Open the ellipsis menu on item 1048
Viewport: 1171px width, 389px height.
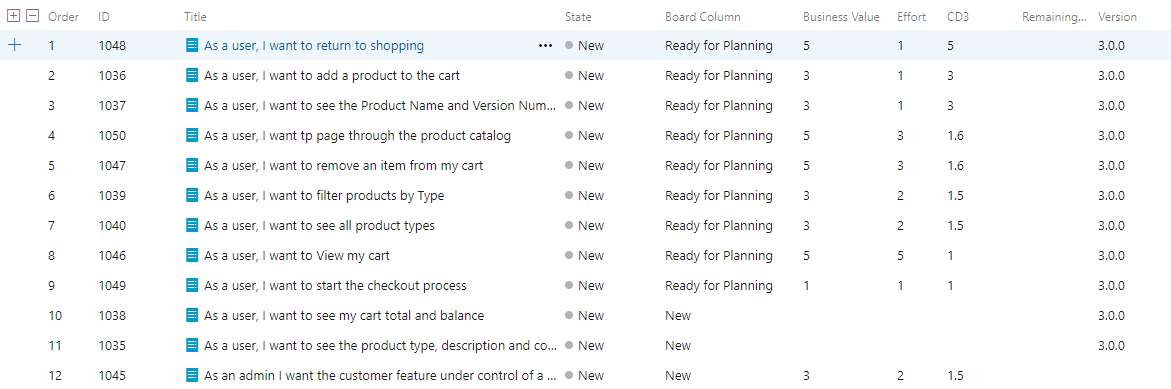coord(545,46)
